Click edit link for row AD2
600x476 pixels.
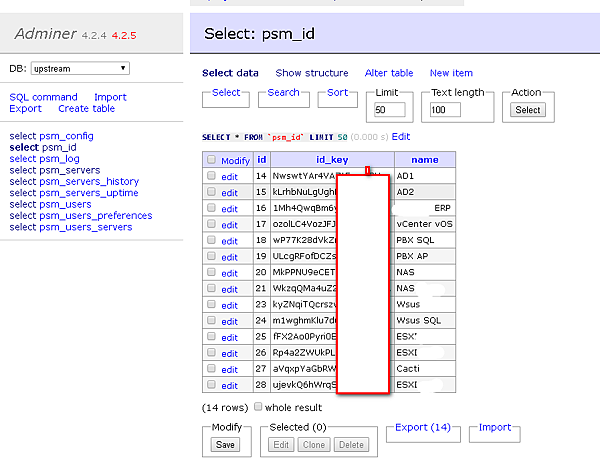point(230,193)
